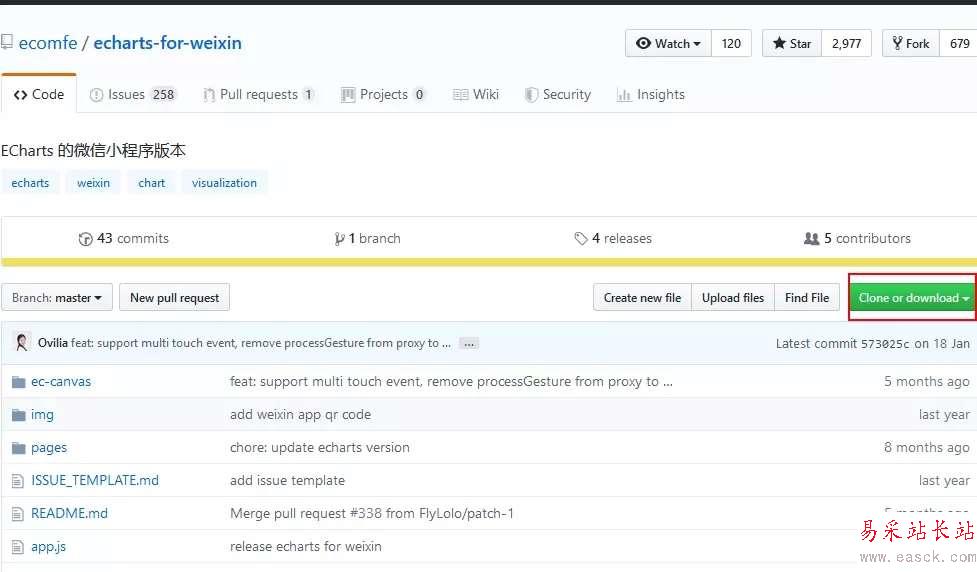Click the ec-canvas folder icon

19,382
